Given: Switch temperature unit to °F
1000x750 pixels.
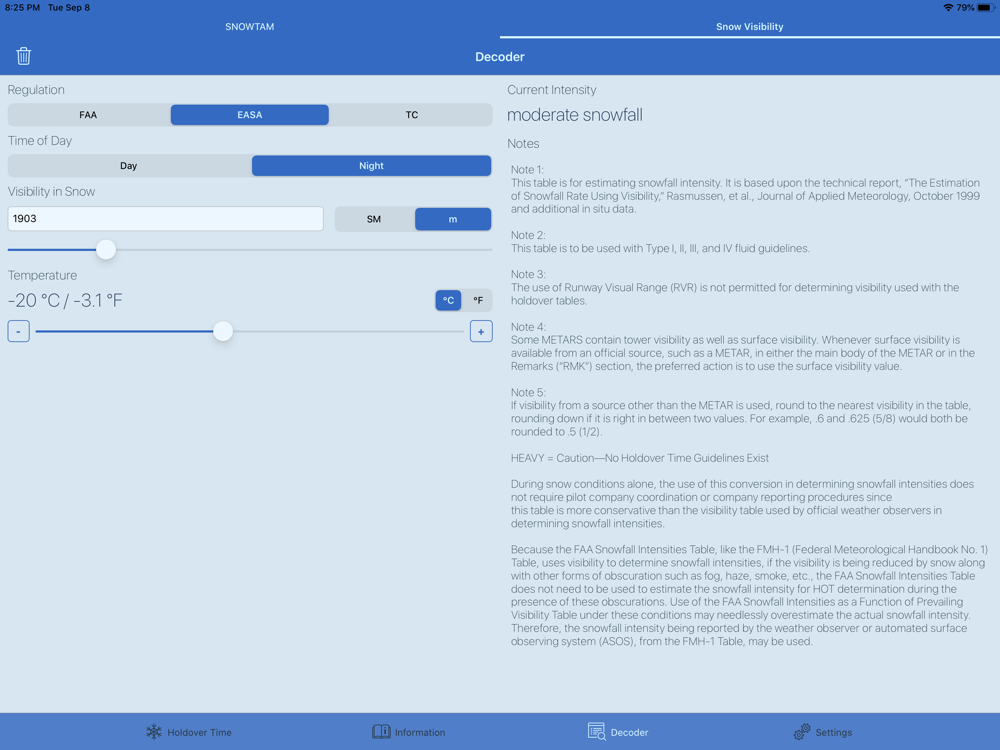Looking at the screenshot, I should tap(478, 300).
